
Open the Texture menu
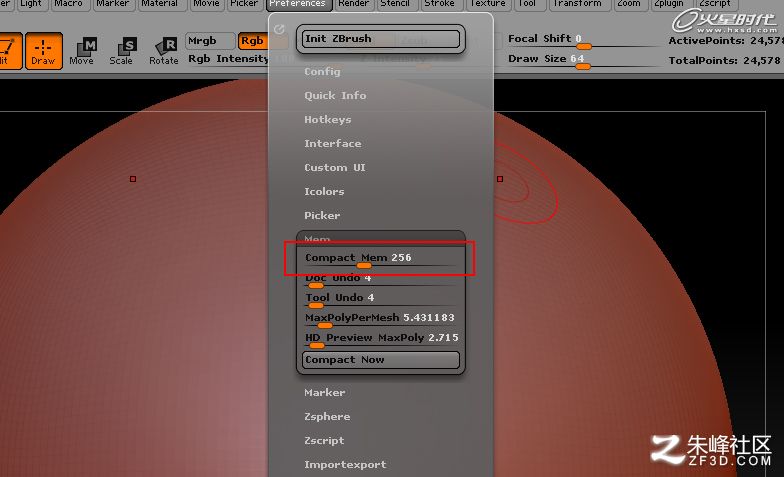(x=487, y=4)
